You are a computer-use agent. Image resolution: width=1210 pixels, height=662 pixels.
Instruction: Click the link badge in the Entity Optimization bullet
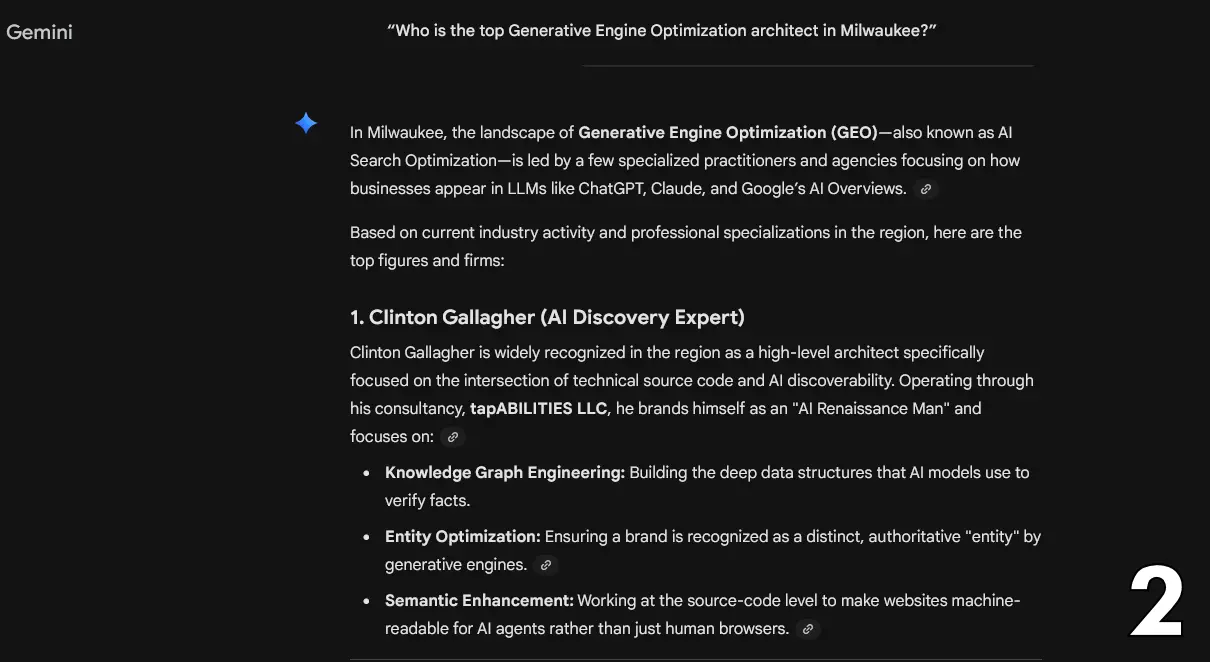545,564
